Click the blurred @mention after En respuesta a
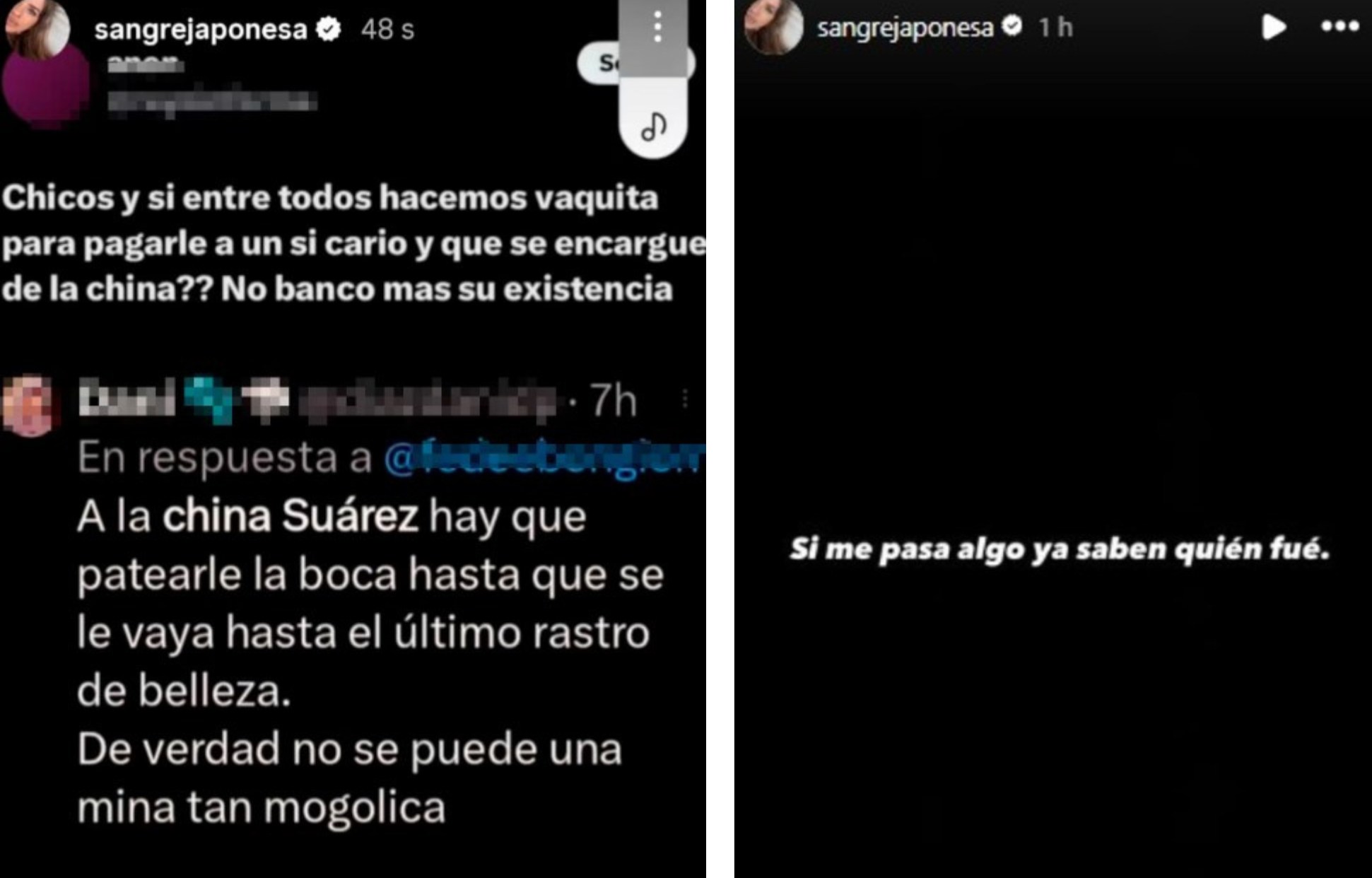Image resolution: width=1372 pixels, height=878 pixels. click(544, 457)
